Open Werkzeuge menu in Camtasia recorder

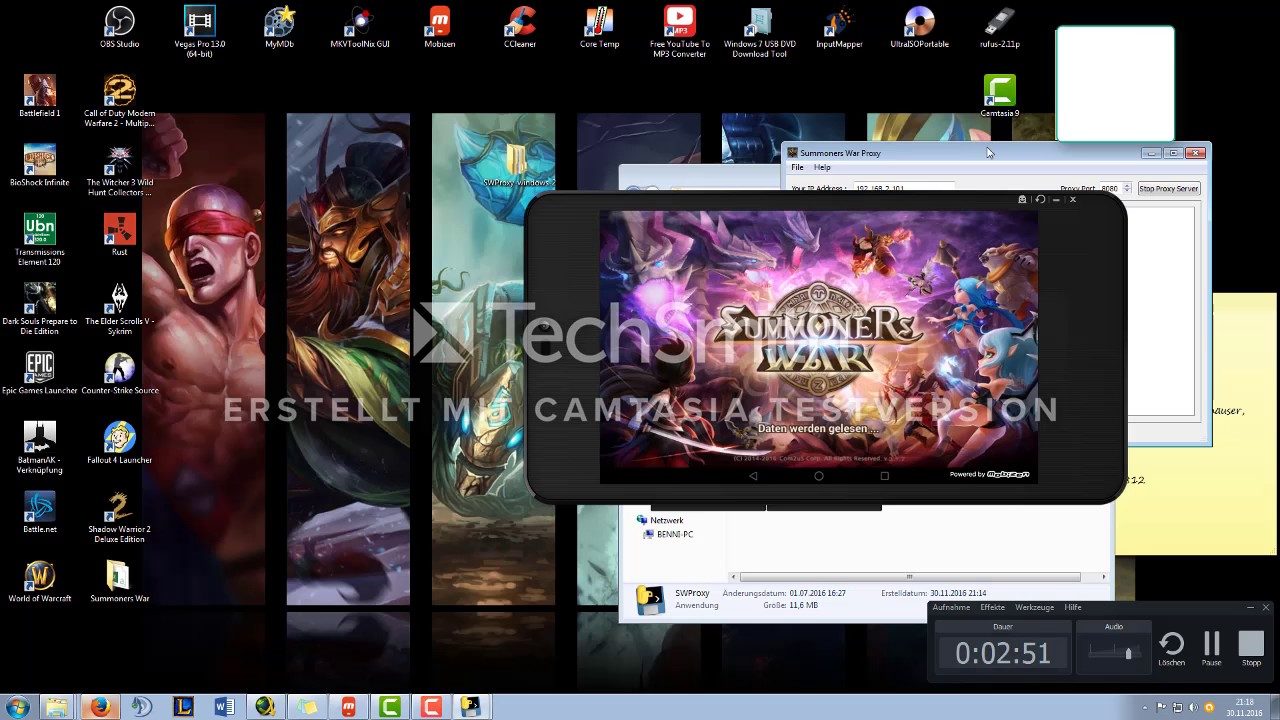pyautogui.click(x=1034, y=607)
